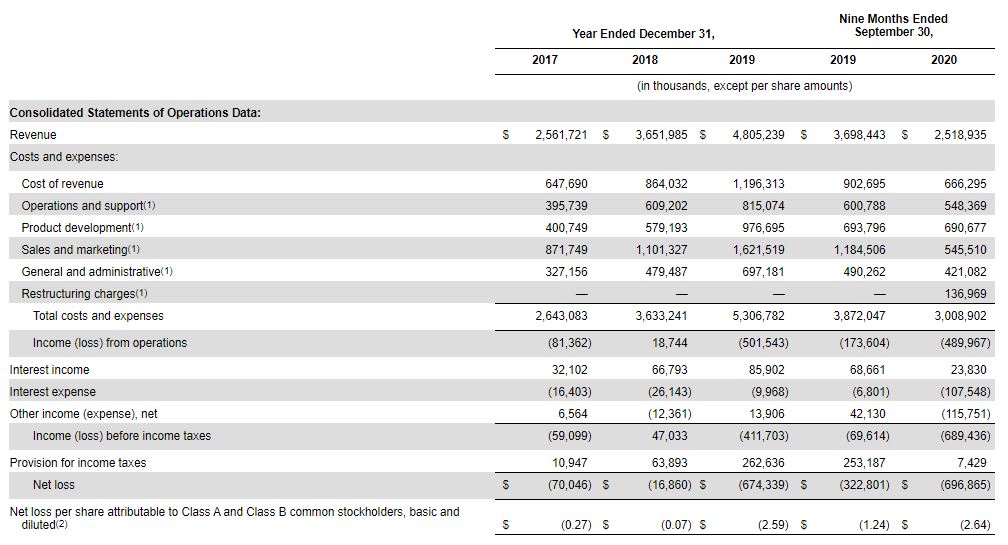Click the 'Year Ended December 31,' header
The image size is (1008, 545).
(644, 33)
